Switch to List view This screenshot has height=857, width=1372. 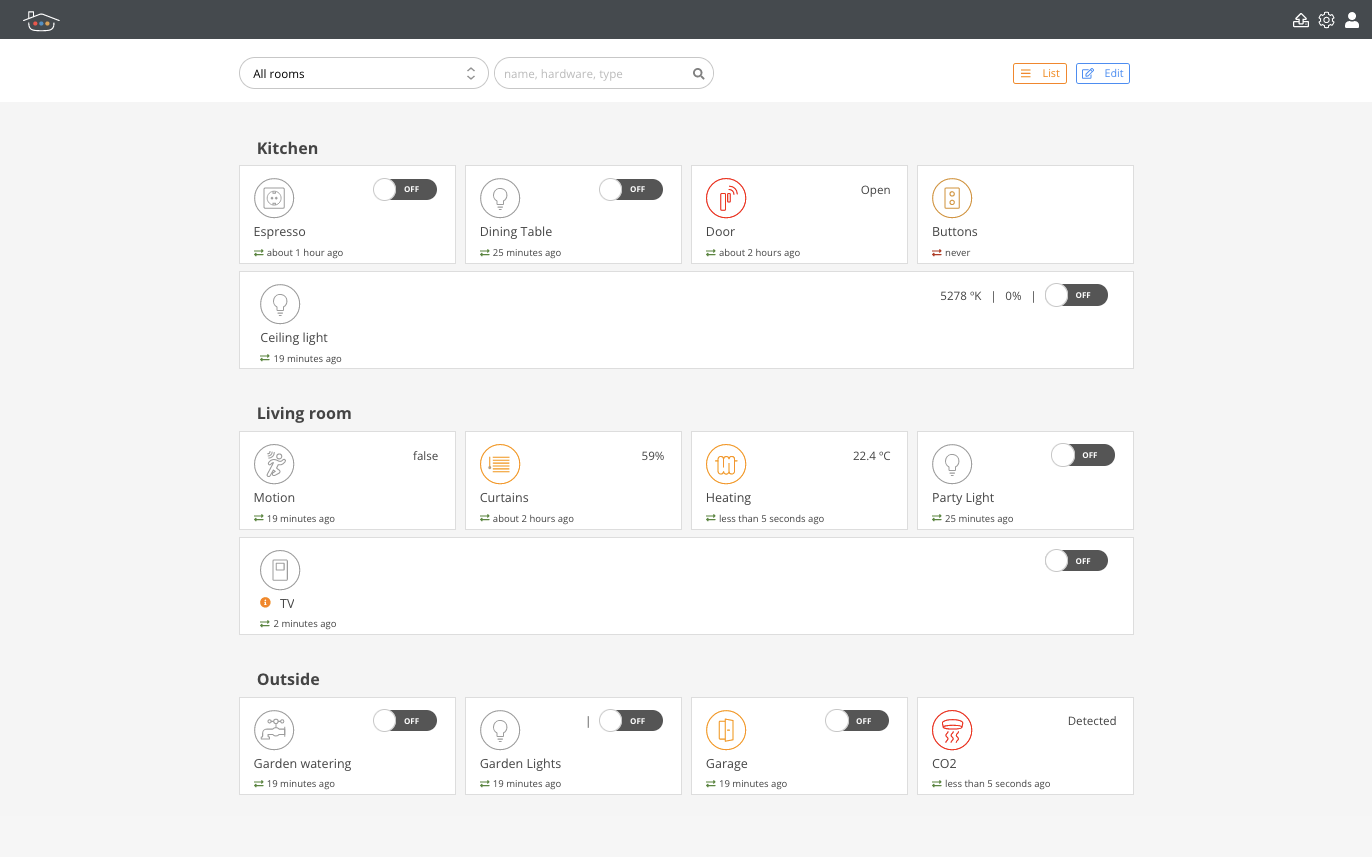1040,74
